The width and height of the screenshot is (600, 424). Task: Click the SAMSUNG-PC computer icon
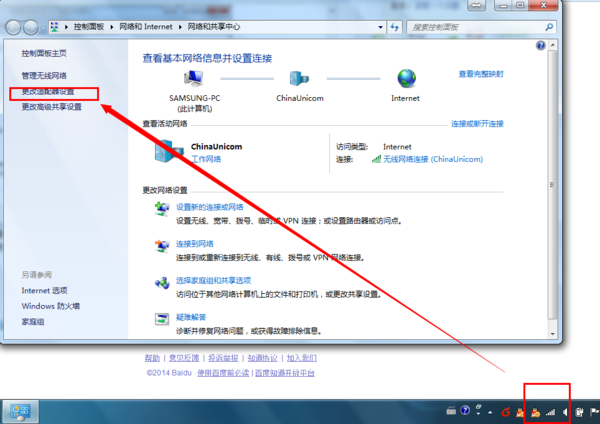click(x=194, y=79)
